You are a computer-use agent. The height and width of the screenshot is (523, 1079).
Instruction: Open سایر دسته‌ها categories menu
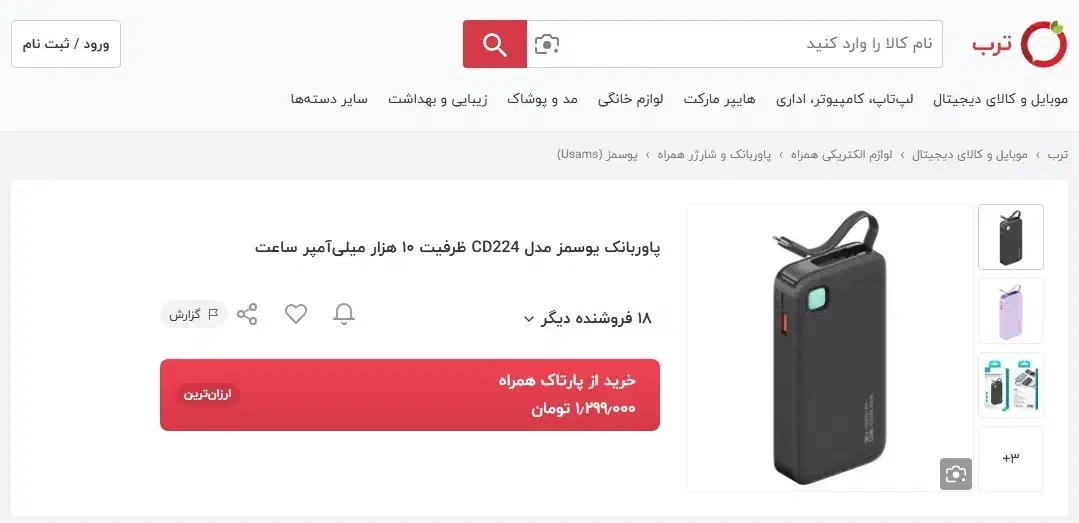pyautogui.click(x=329, y=100)
